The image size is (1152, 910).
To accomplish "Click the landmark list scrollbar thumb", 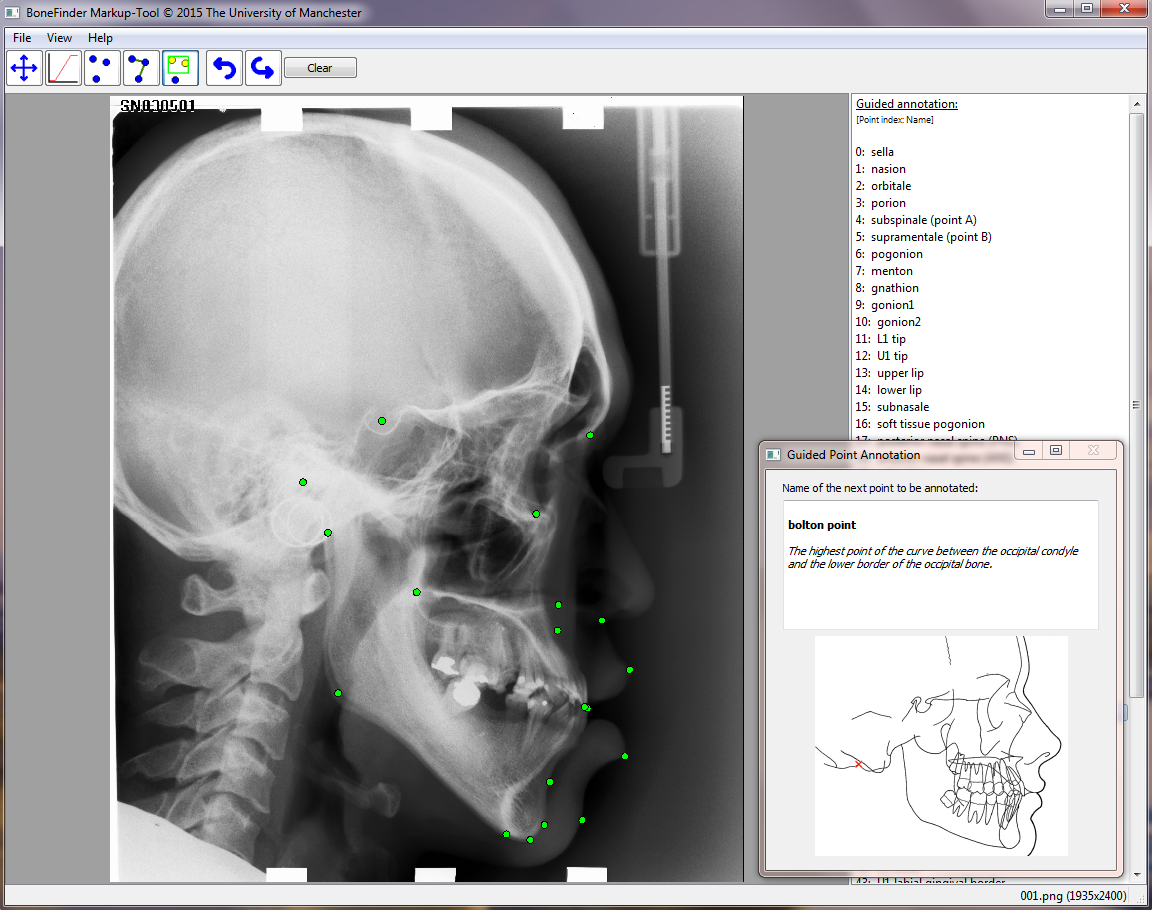I will pyautogui.click(x=1136, y=405).
